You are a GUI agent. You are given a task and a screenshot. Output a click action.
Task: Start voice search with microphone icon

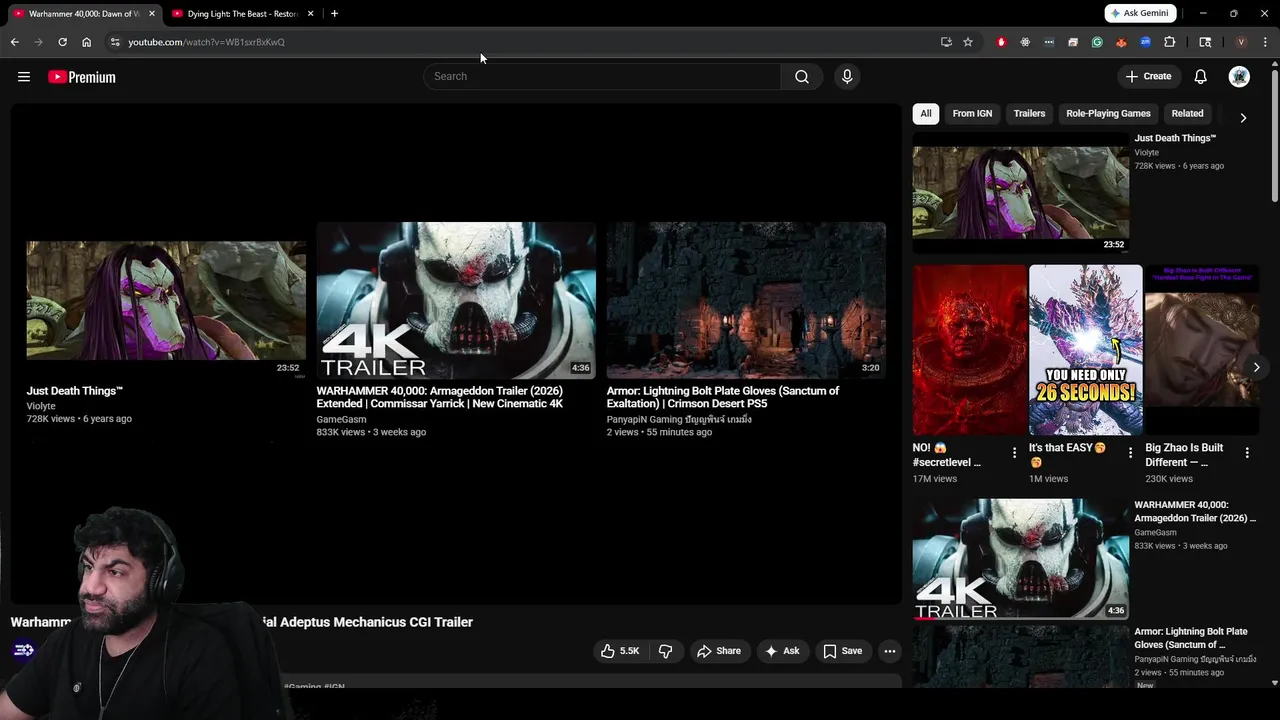click(846, 77)
